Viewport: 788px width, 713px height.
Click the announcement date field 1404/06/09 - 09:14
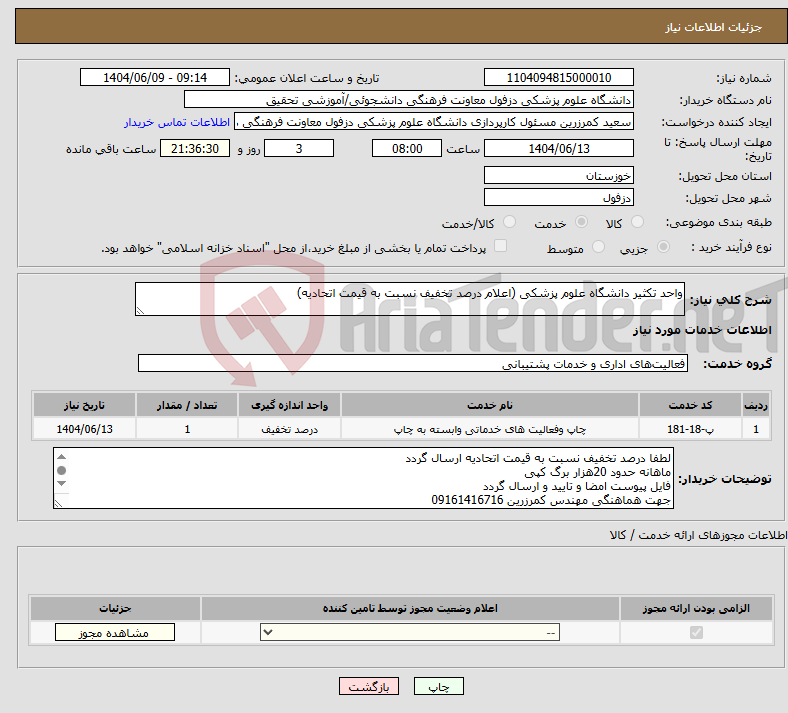[155, 77]
